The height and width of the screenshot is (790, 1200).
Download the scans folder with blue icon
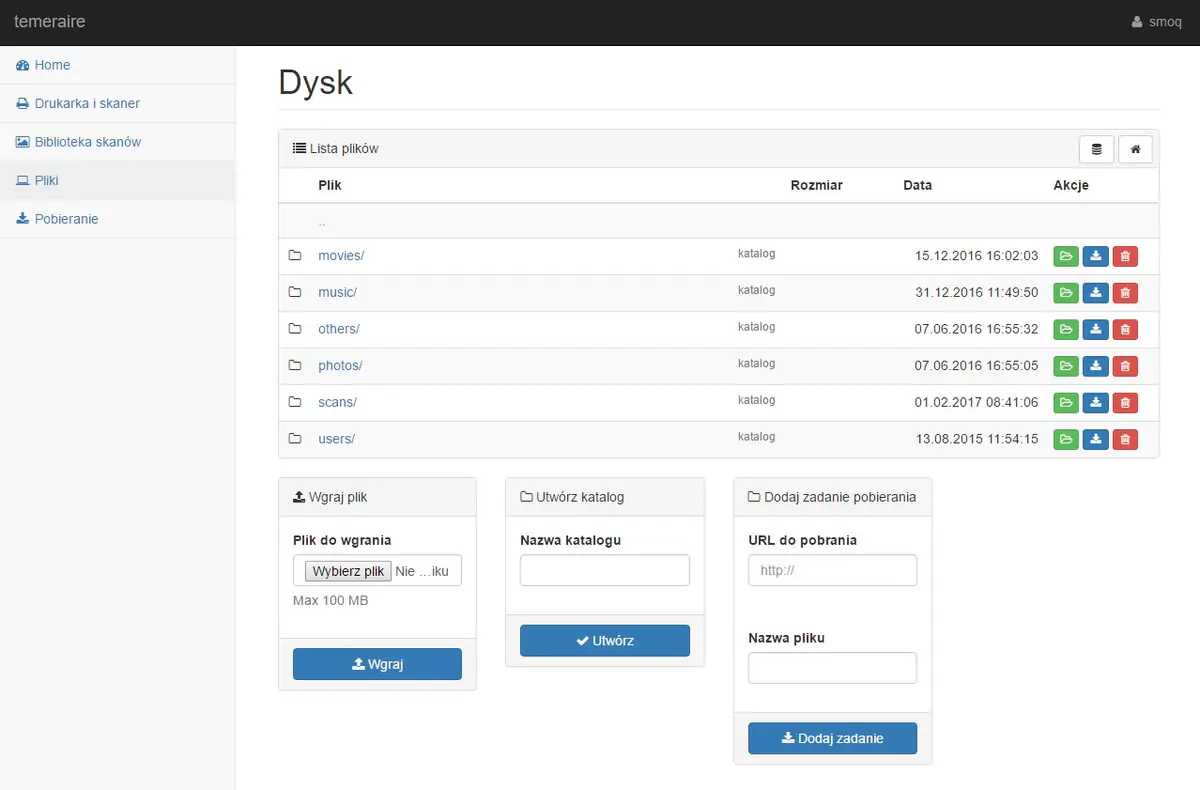coord(1096,403)
